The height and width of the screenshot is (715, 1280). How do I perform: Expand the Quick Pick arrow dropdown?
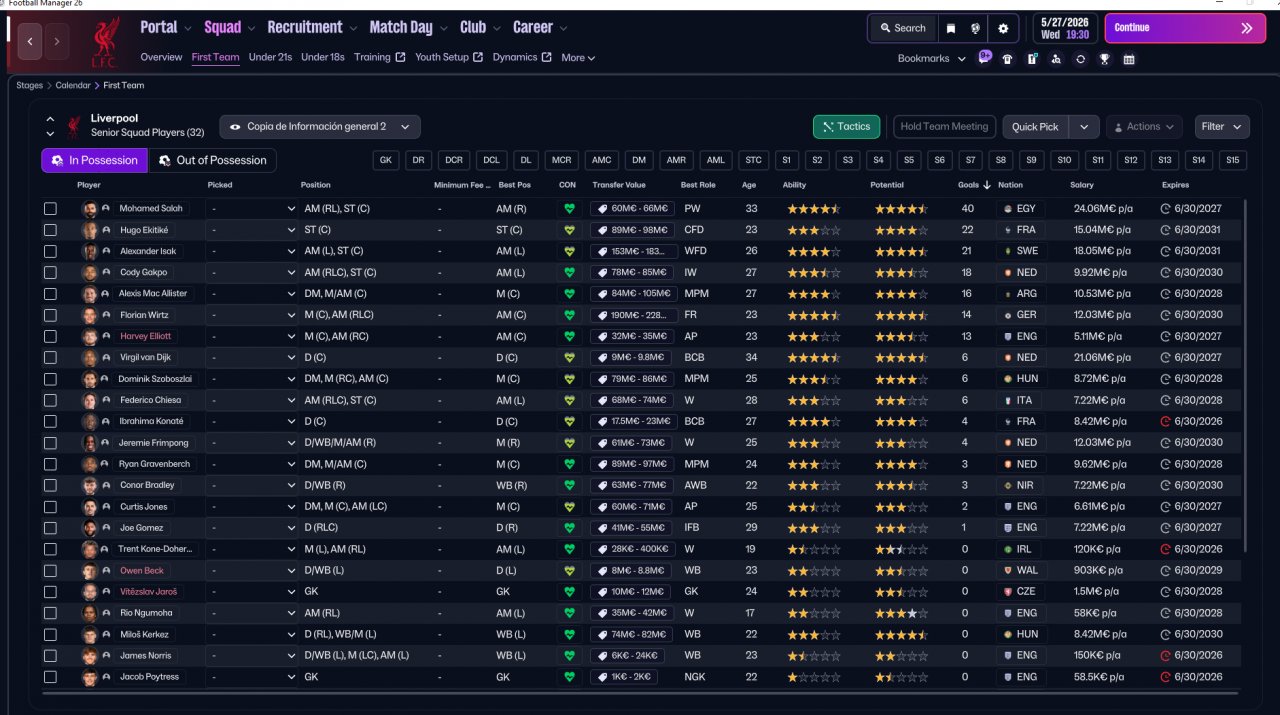[x=1084, y=127]
